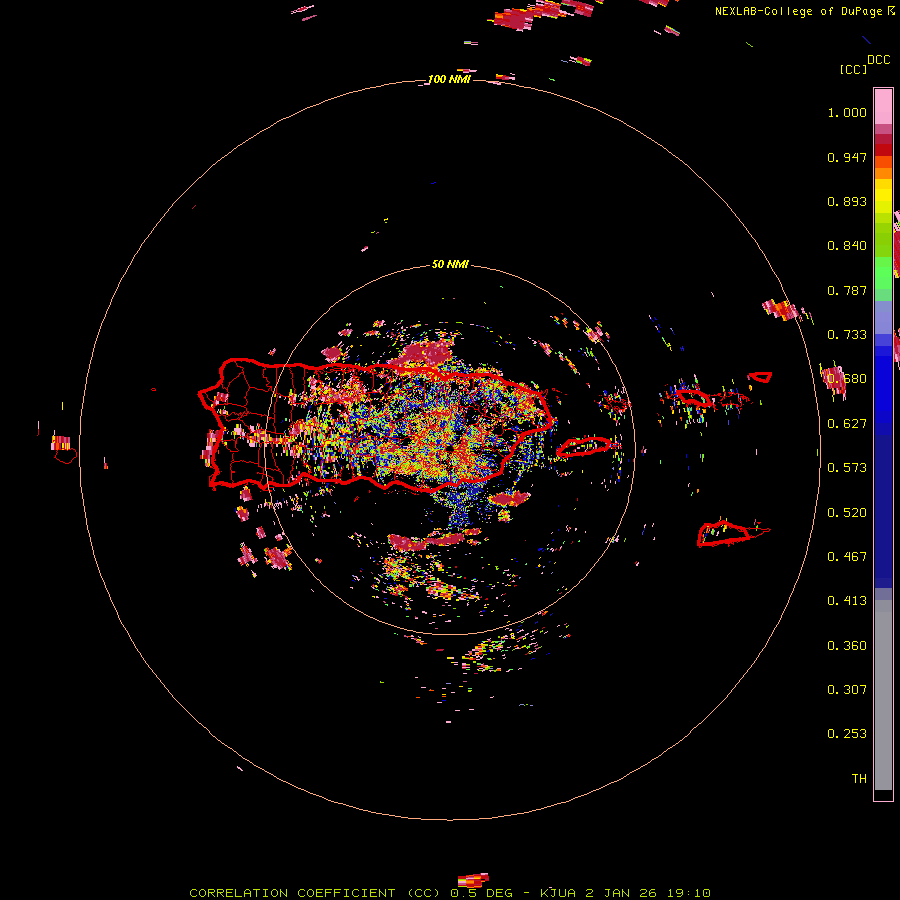Click the 0.360 scale value
The image size is (900, 900).
pos(847,646)
